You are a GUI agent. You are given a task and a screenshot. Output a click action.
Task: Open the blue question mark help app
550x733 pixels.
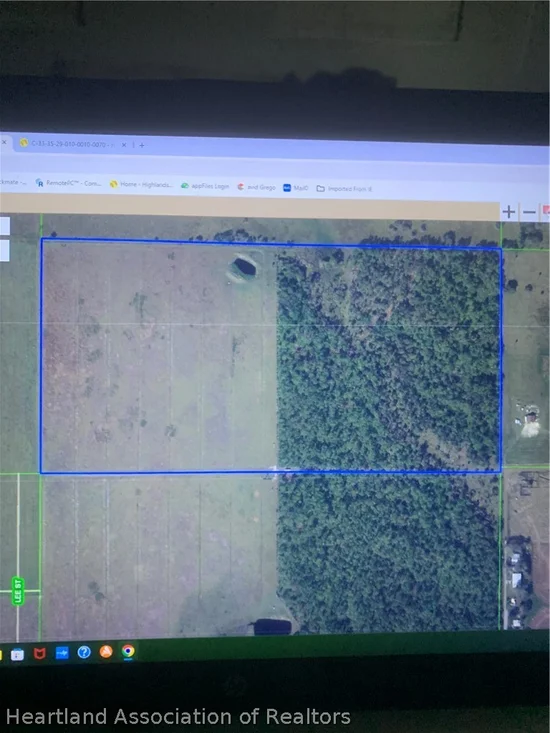tap(84, 652)
